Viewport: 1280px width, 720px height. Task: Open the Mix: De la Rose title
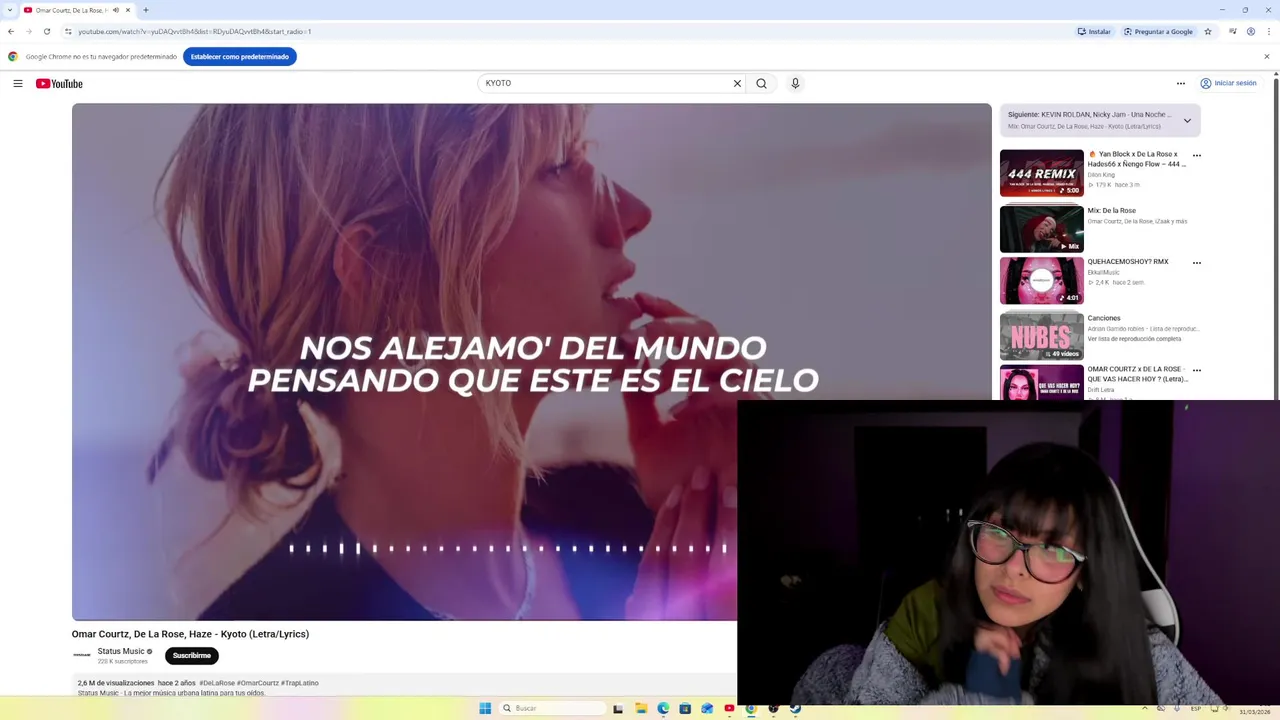tap(1112, 211)
